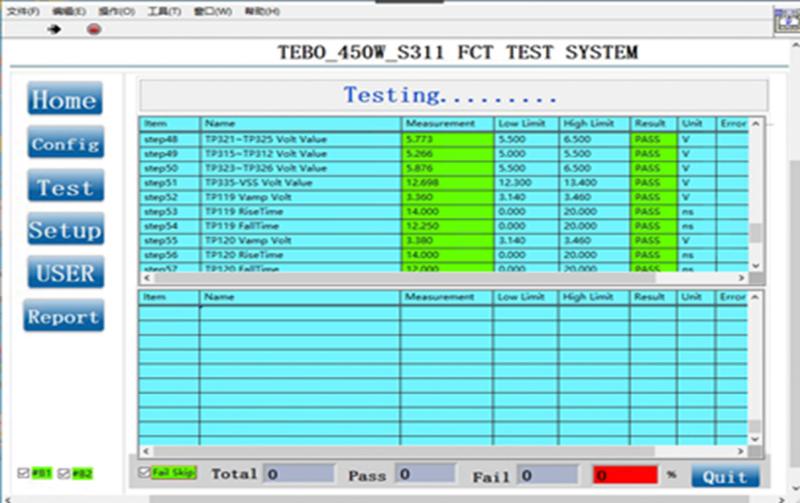This screenshot has height=503, width=800.
Task: Click the Total count field
Action: click(299, 475)
